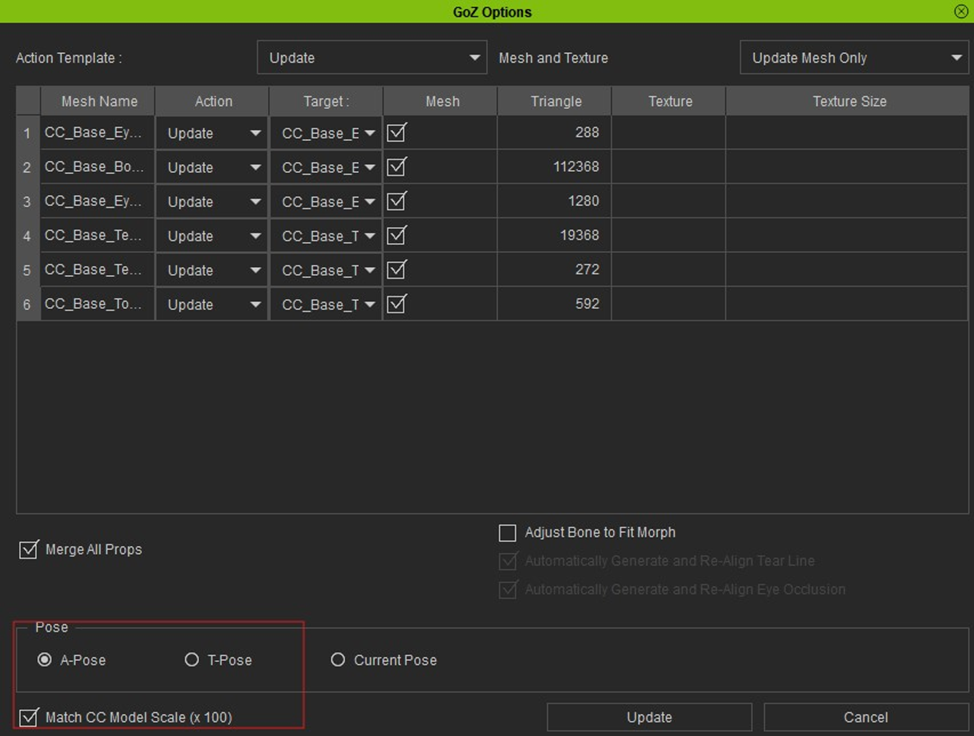Select the T-Pose radio button
Screen dimensions: 974x736
tap(191, 660)
